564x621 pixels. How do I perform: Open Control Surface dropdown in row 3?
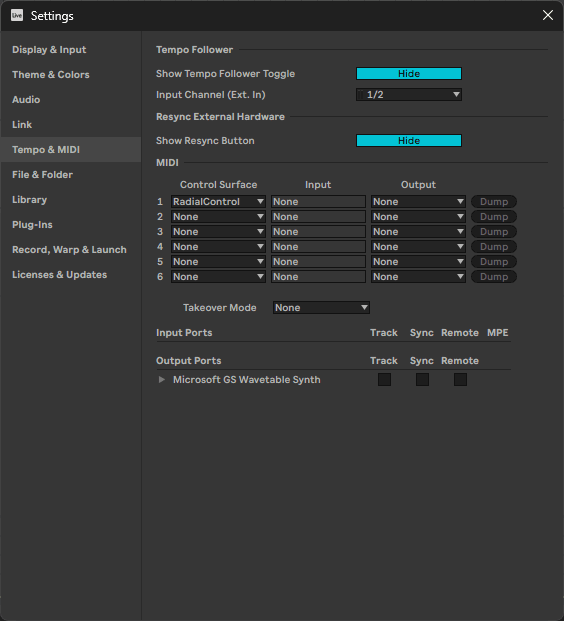[218, 232]
